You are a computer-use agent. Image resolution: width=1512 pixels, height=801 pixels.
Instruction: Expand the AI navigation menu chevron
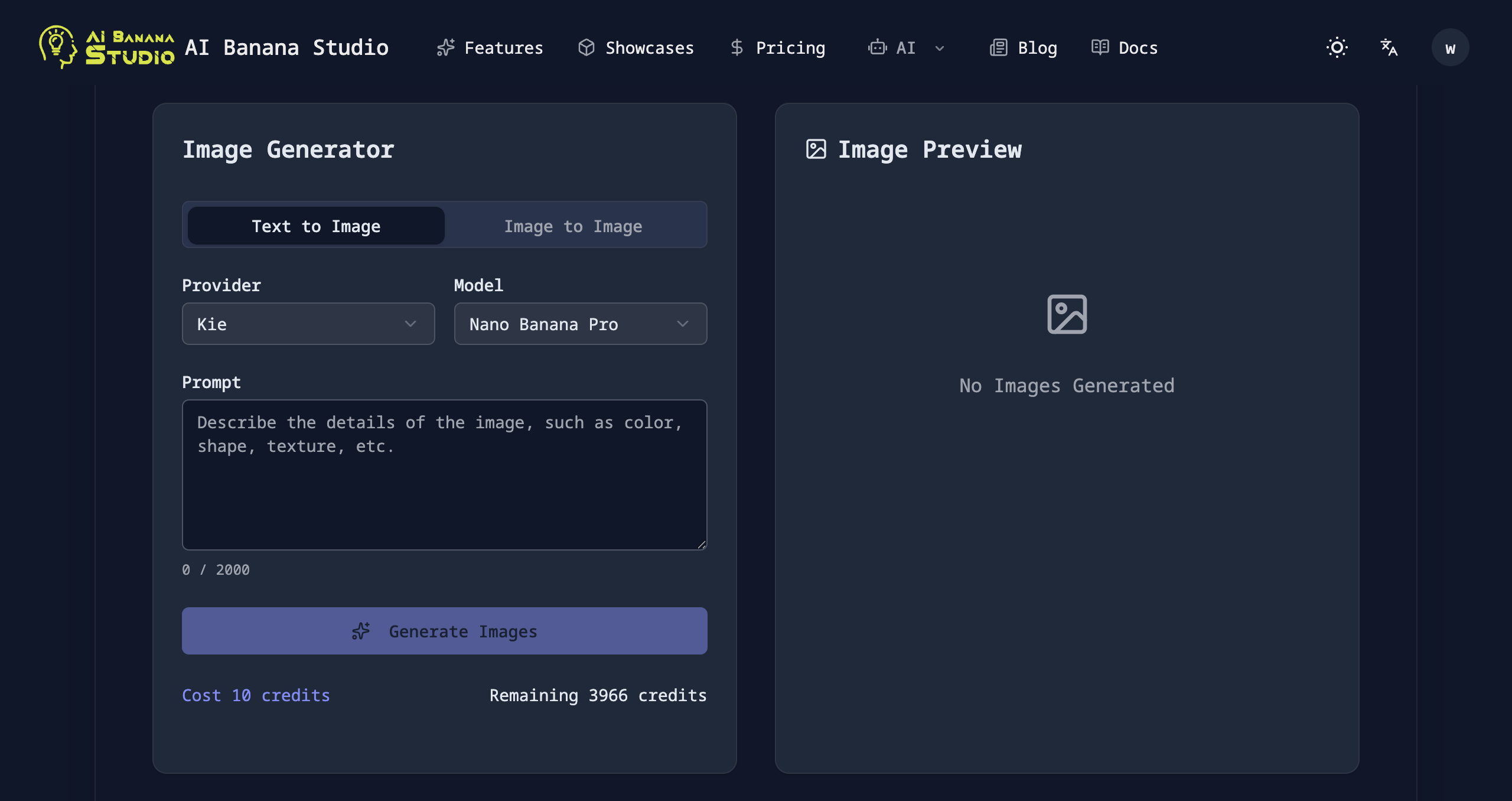939,48
